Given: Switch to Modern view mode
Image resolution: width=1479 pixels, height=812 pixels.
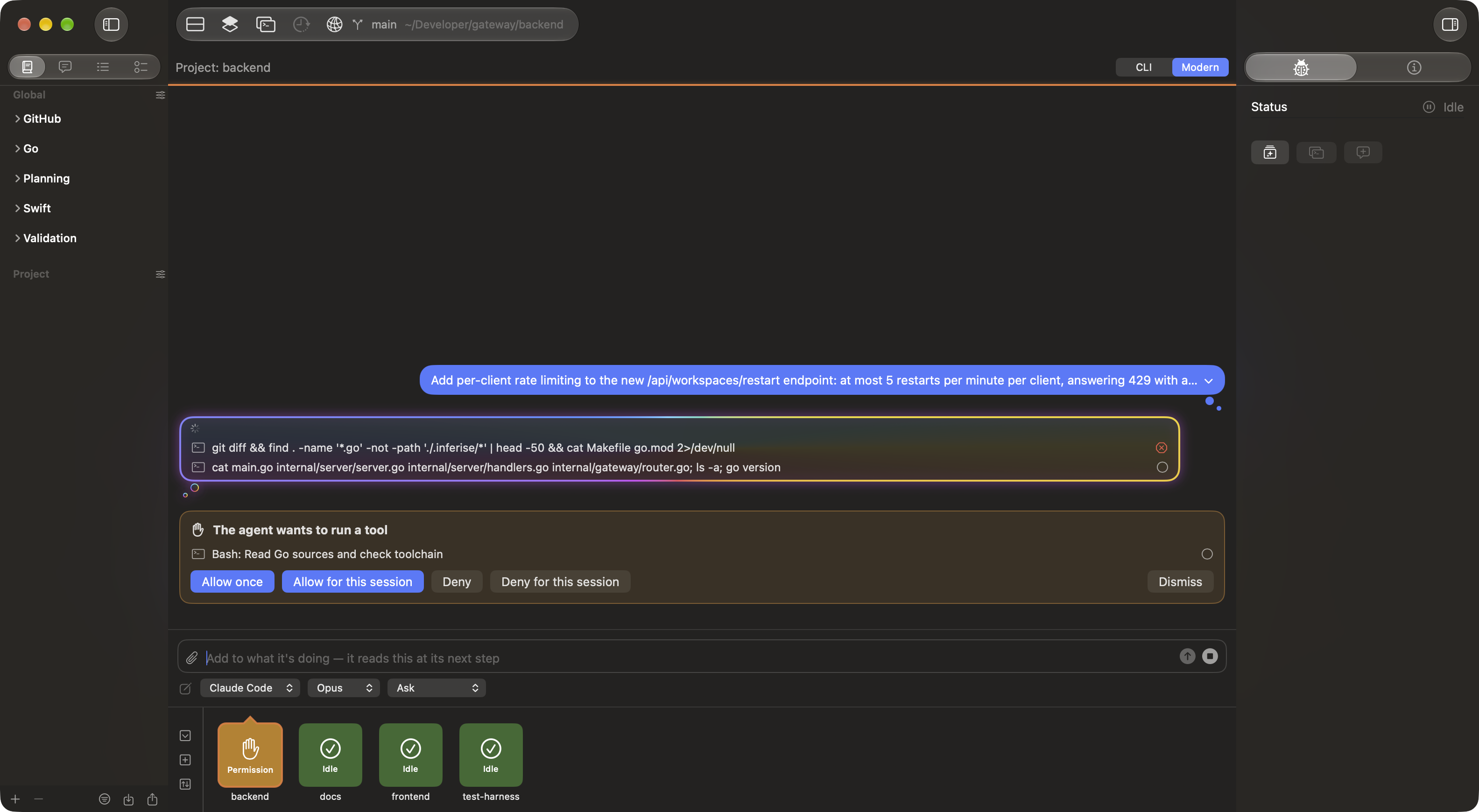Looking at the screenshot, I should pos(1199,67).
